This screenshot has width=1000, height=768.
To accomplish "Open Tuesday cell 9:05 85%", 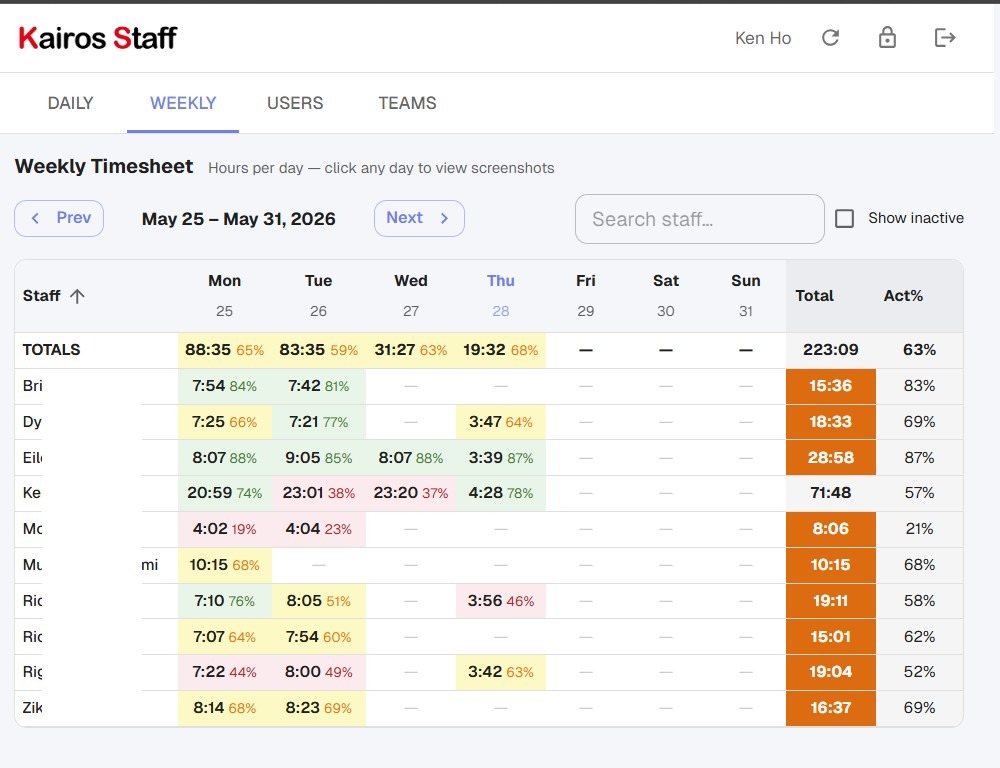I will click(318, 458).
